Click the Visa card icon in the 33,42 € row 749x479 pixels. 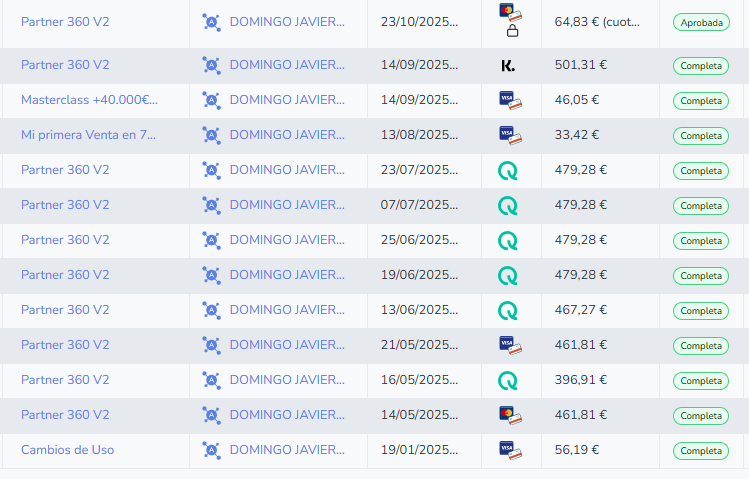tap(510, 135)
